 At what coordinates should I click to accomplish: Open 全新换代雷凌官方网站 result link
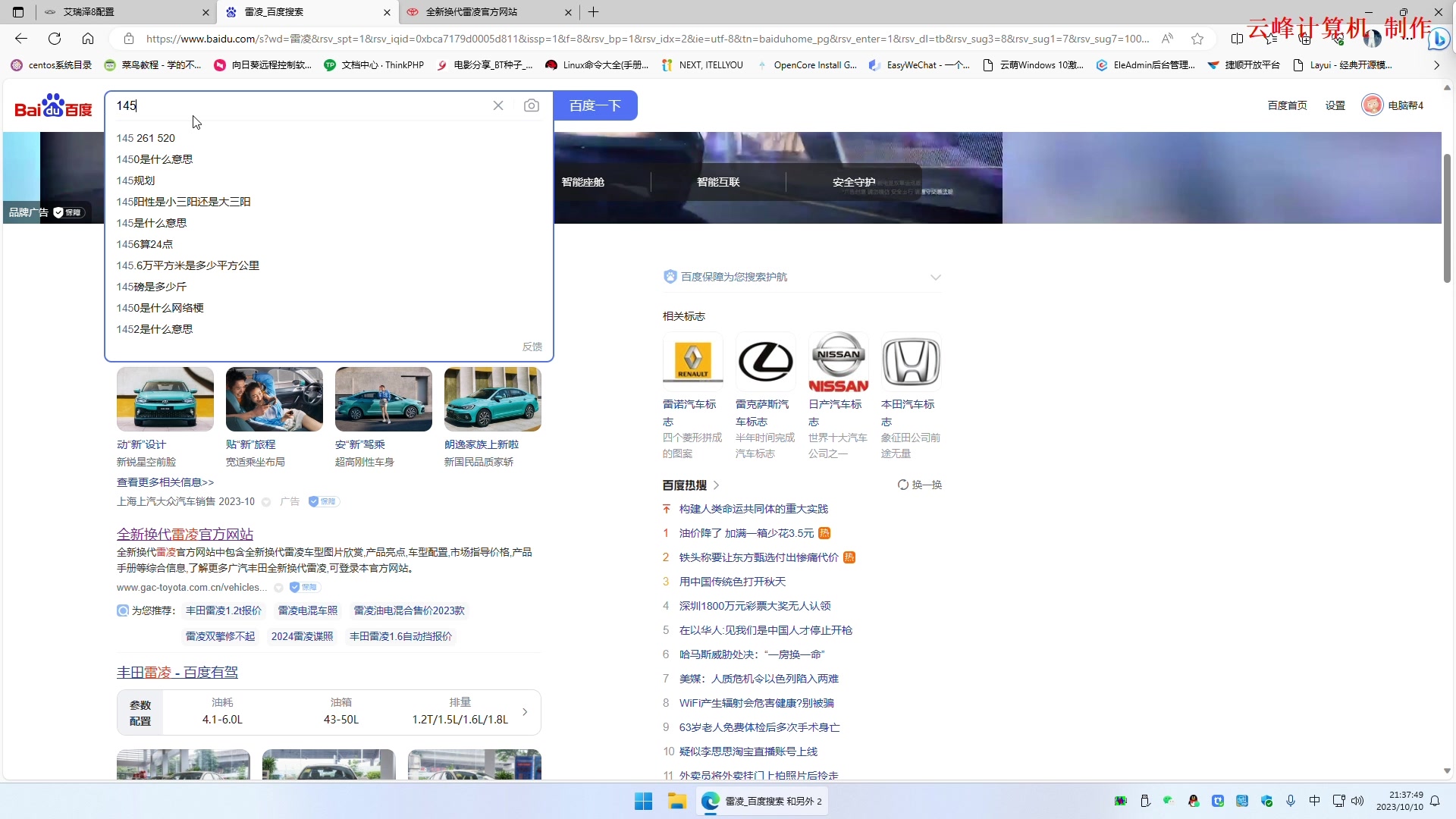[x=185, y=534]
